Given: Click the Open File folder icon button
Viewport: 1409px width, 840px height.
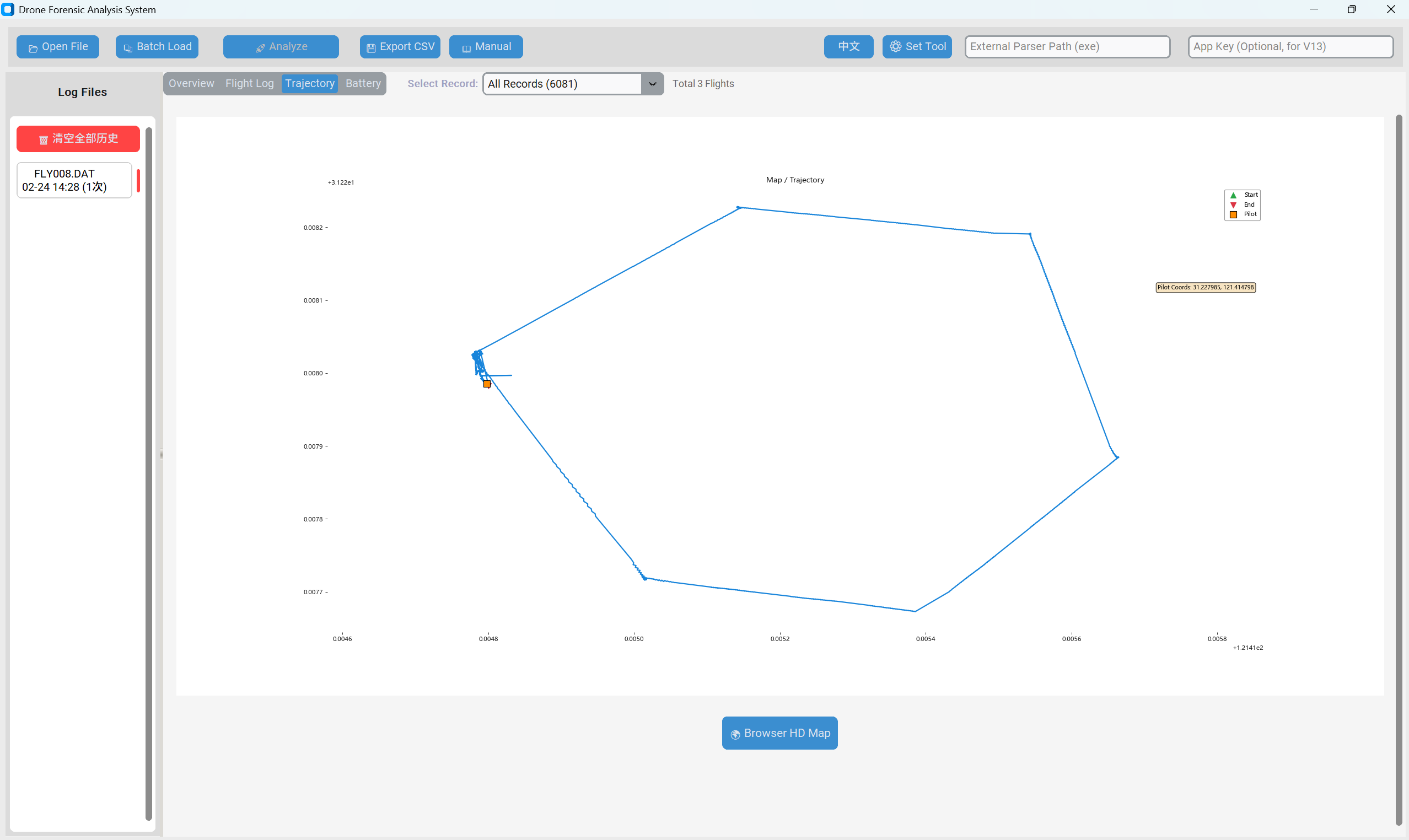Looking at the screenshot, I should [x=58, y=46].
